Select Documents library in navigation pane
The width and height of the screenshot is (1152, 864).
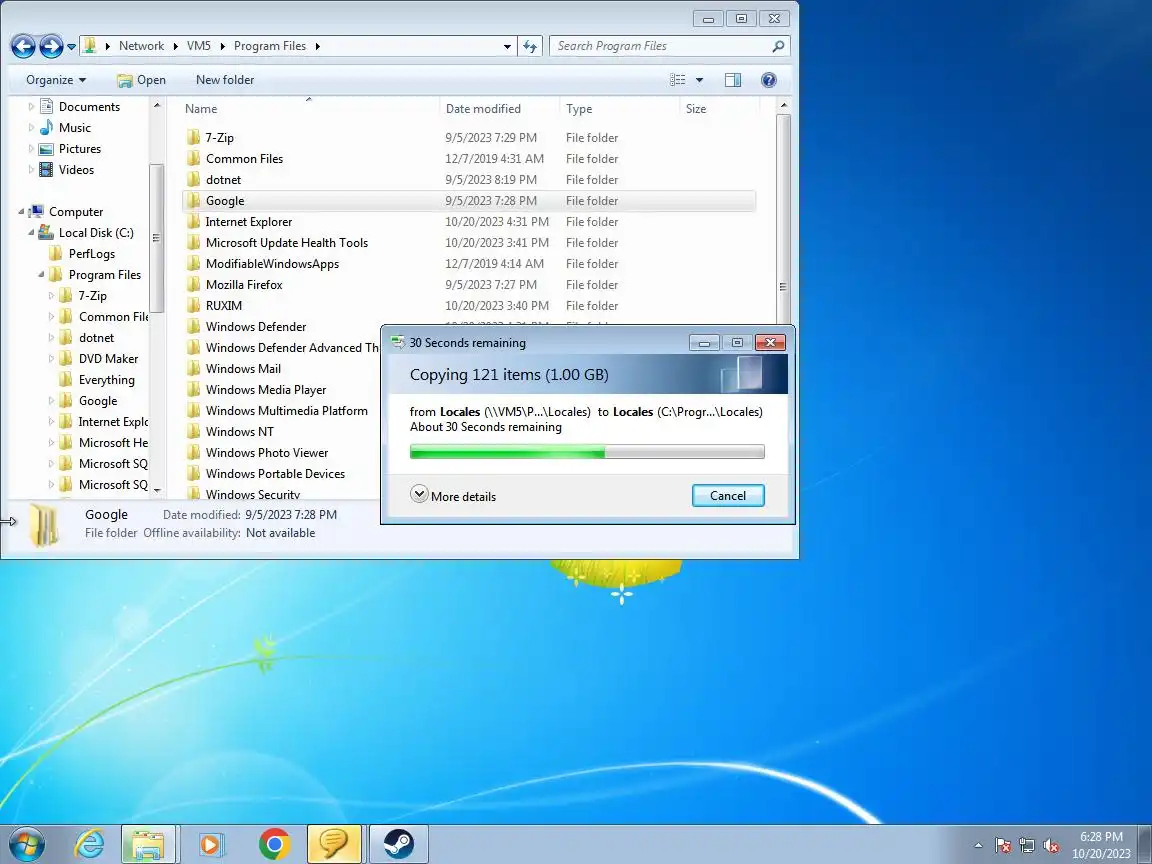[x=89, y=107]
